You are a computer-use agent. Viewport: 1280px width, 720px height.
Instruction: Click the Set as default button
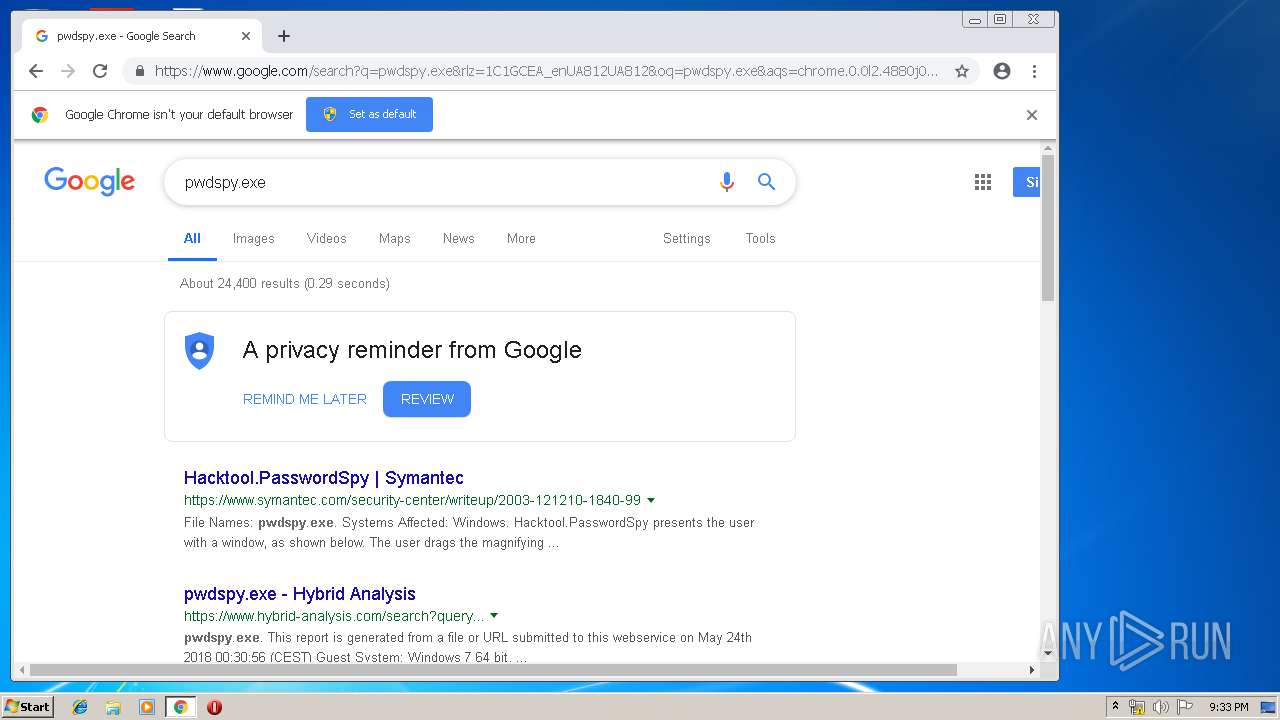[369, 114]
